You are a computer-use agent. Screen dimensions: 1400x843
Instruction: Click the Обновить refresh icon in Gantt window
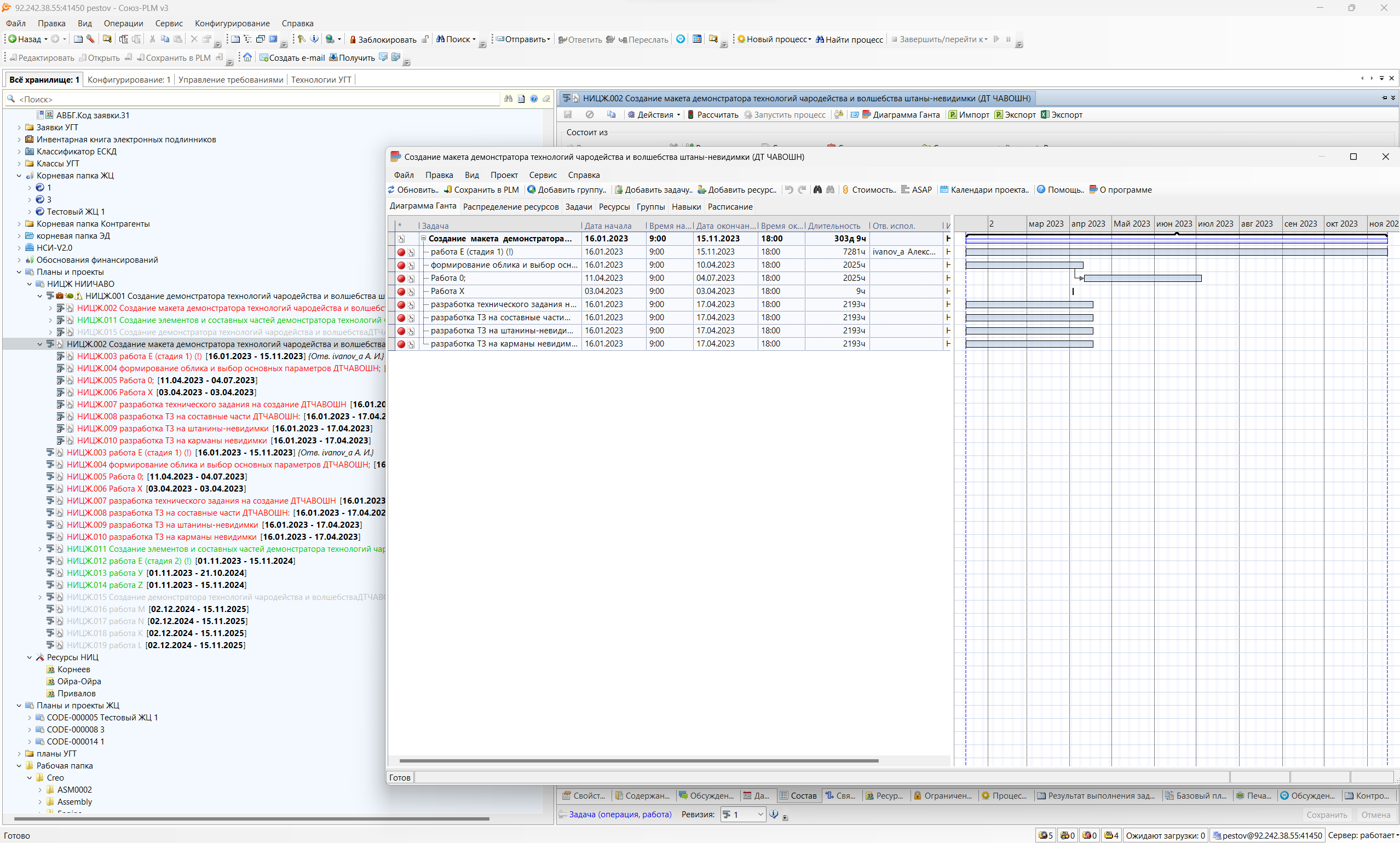pos(391,190)
